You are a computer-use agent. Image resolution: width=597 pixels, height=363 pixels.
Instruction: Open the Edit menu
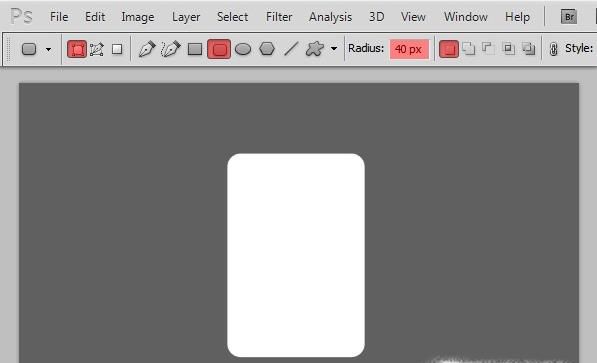tap(95, 17)
